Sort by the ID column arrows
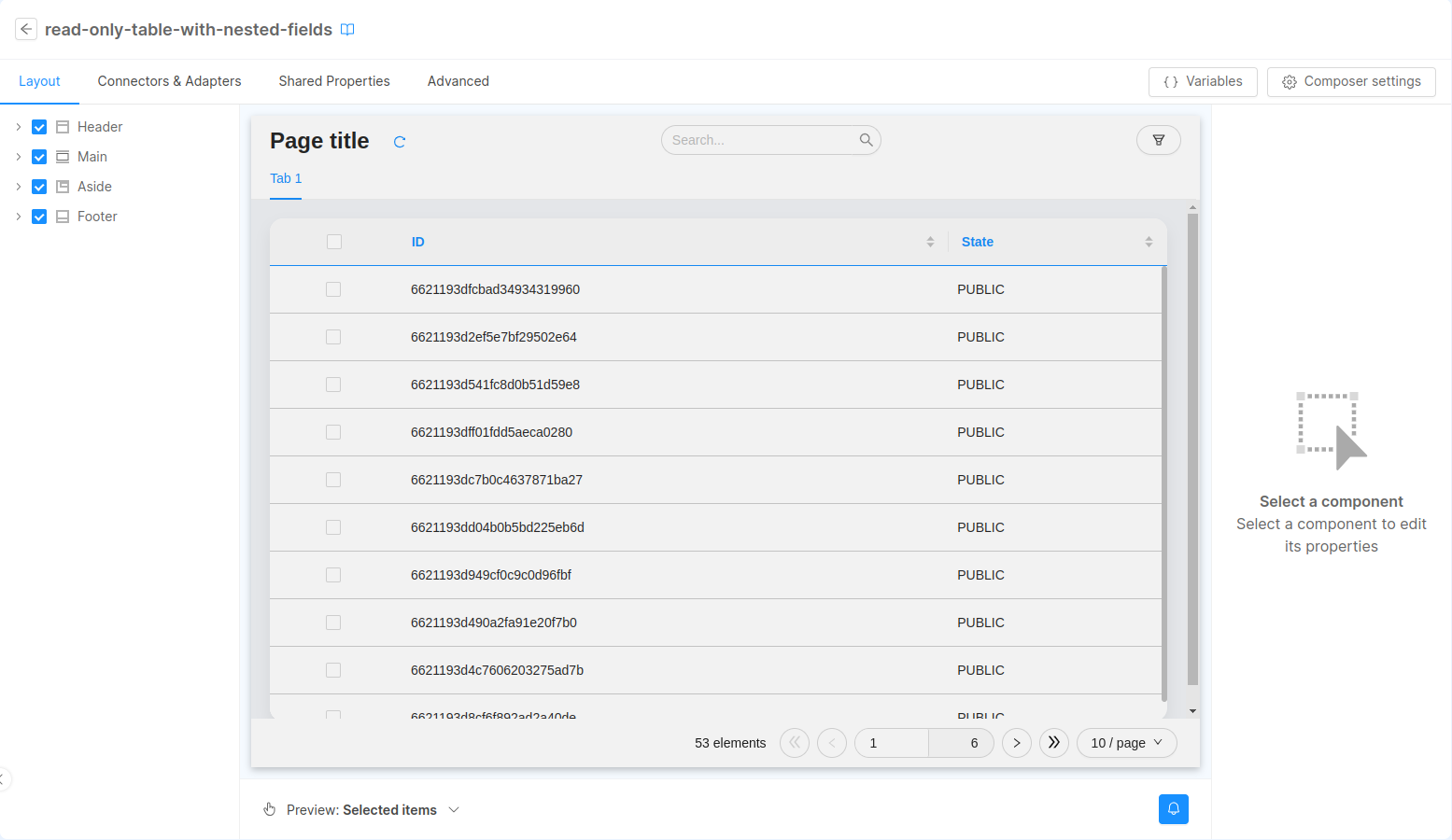This screenshot has height=840, width=1452. tap(930, 242)
